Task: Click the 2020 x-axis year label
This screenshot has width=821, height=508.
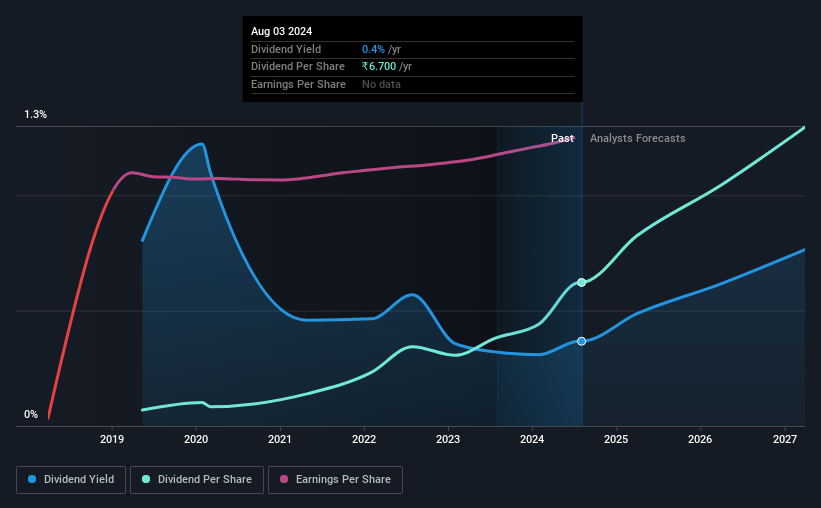Action: pos(196,439)
